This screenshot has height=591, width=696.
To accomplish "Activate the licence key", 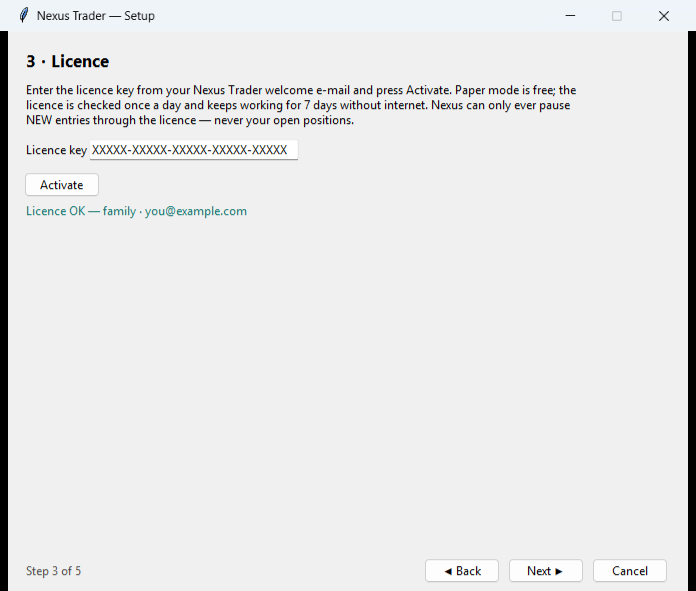I will click(62, 185).
